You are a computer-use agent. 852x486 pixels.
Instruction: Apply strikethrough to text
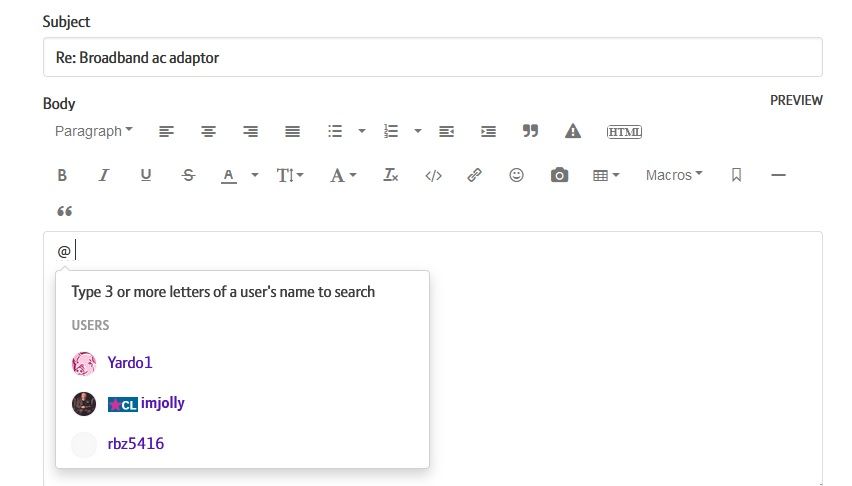[x=188, y=175]
